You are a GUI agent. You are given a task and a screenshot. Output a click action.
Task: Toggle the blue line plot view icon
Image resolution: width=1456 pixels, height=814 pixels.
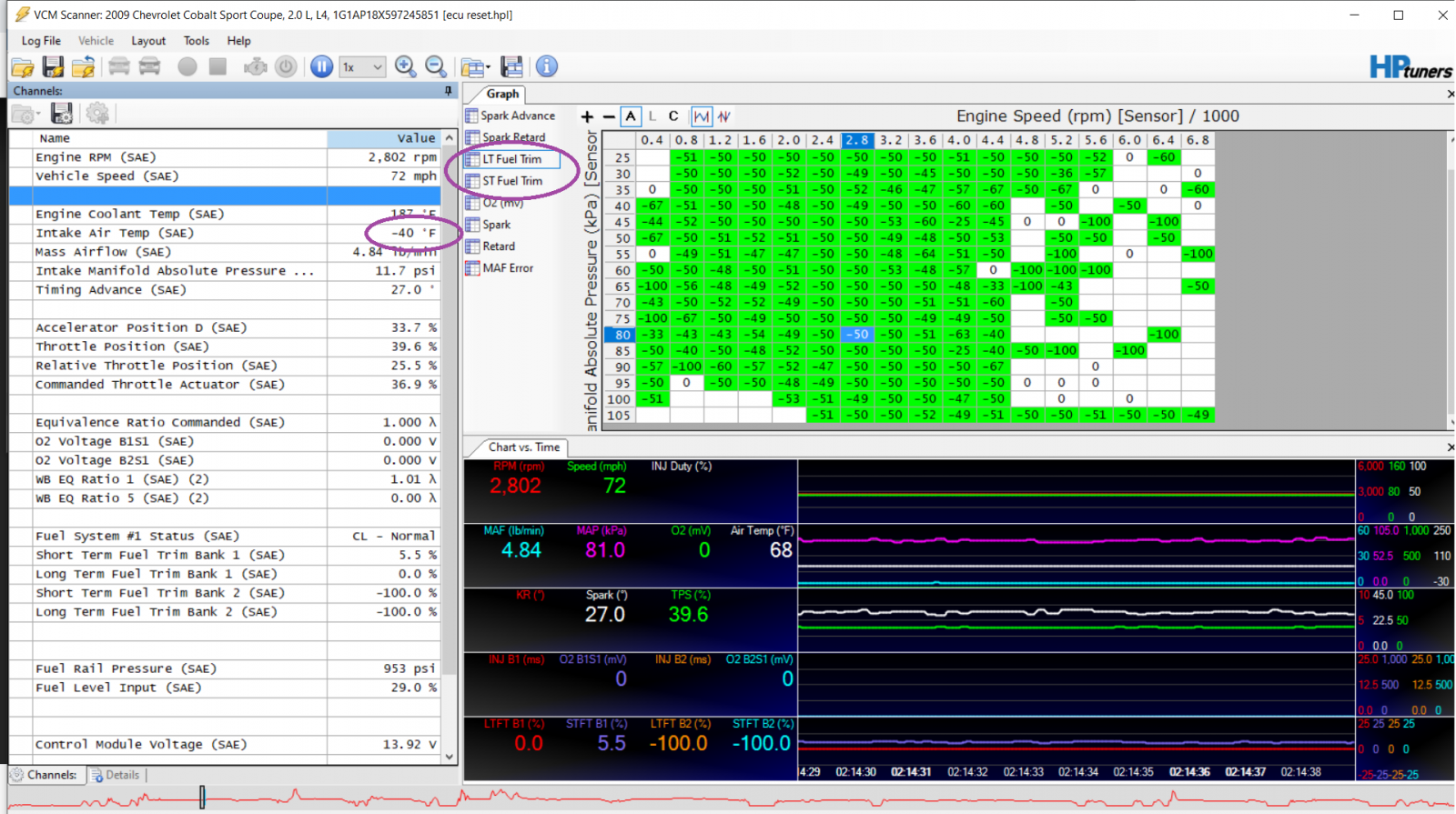tap(702, 116)
